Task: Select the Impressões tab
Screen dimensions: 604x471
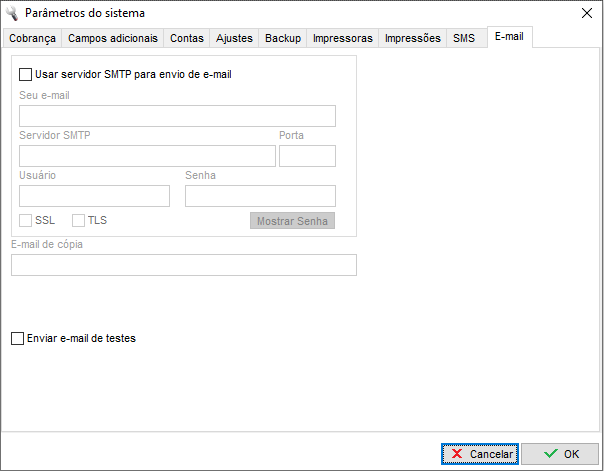Action: tap(413, 38)
